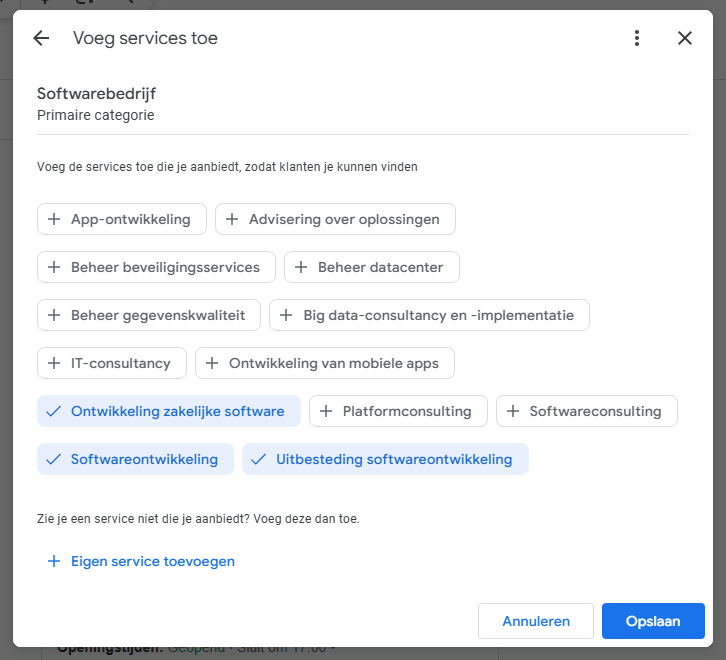Click Eigen service toevoegen link
The width and height of the screenshot is (726, 660).
(x=153, y=561)
